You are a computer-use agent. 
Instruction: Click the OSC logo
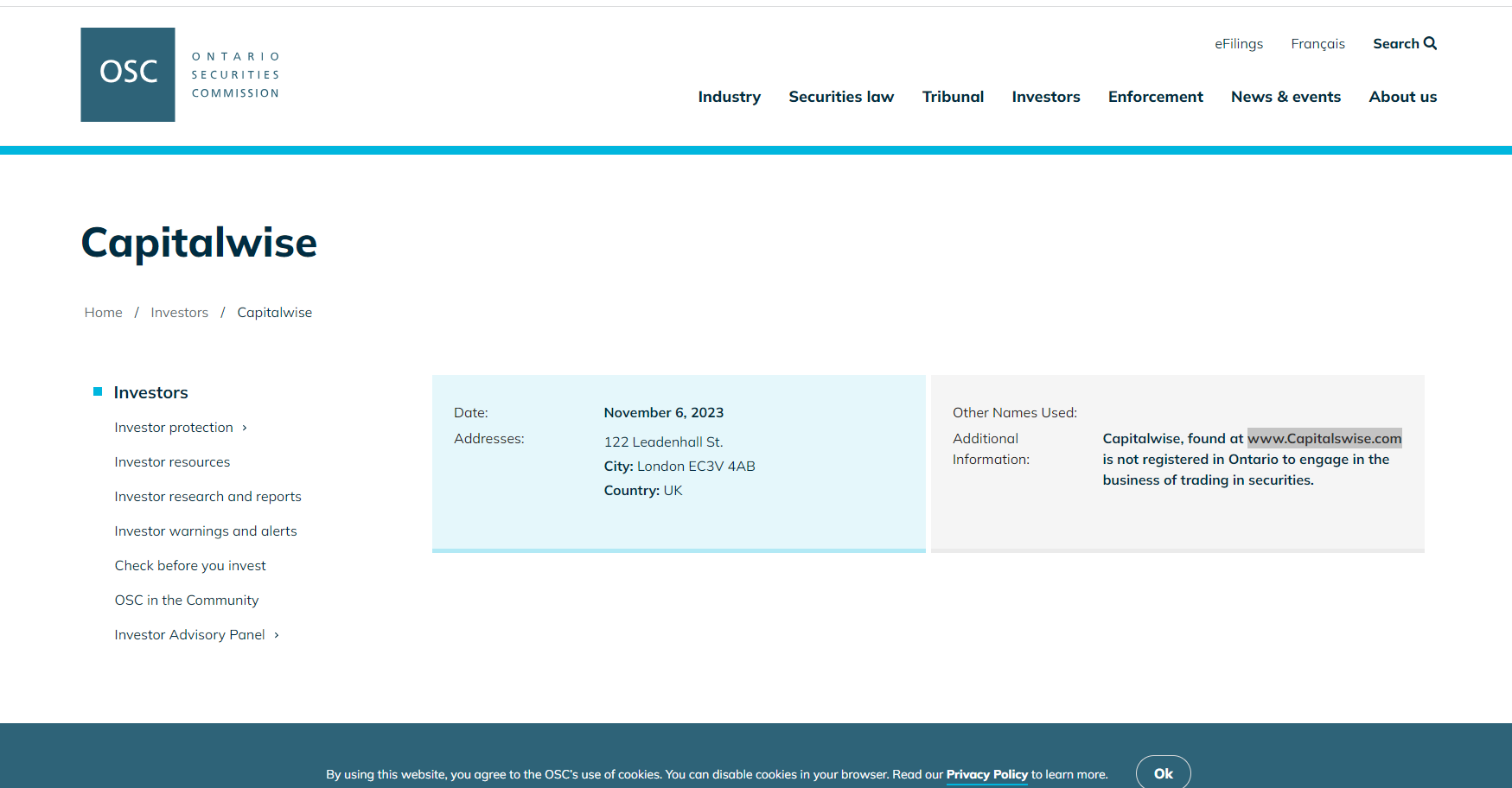pos(128,74)
